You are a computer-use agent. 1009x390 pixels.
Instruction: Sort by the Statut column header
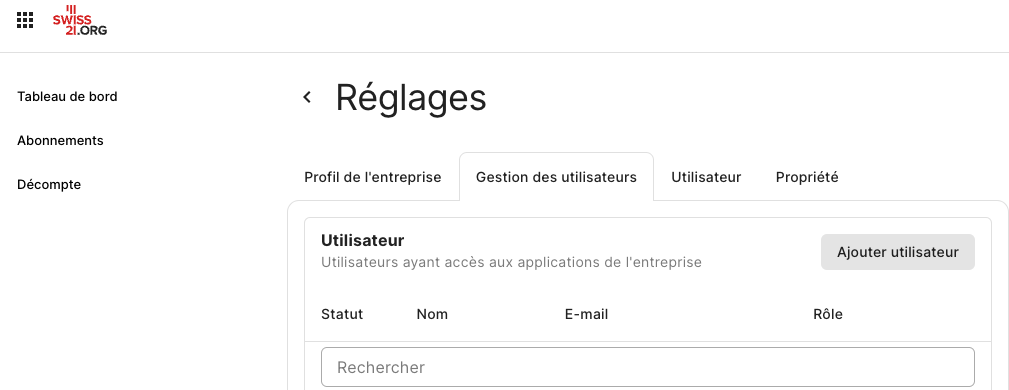(x=342, y=314)
